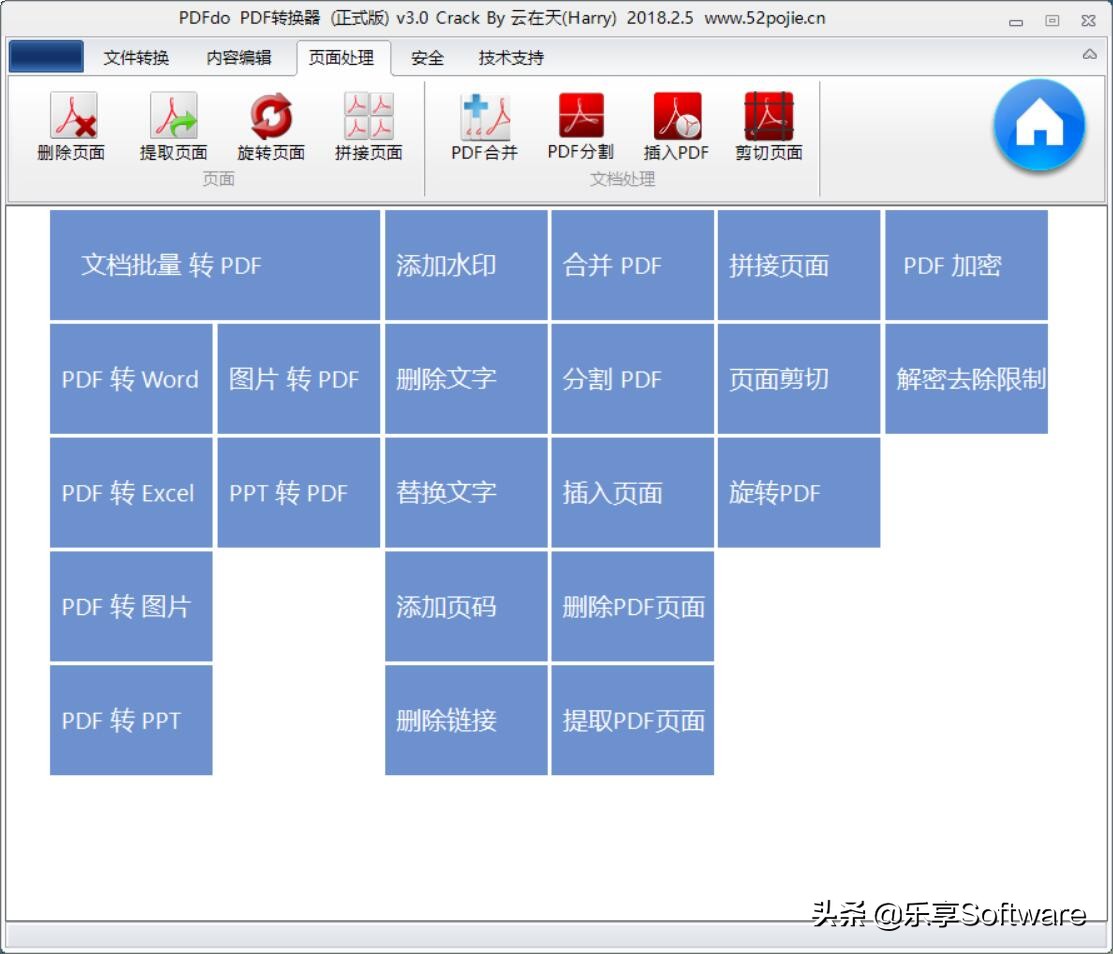Start the 添加水印 watermark tool

[466, 263]
